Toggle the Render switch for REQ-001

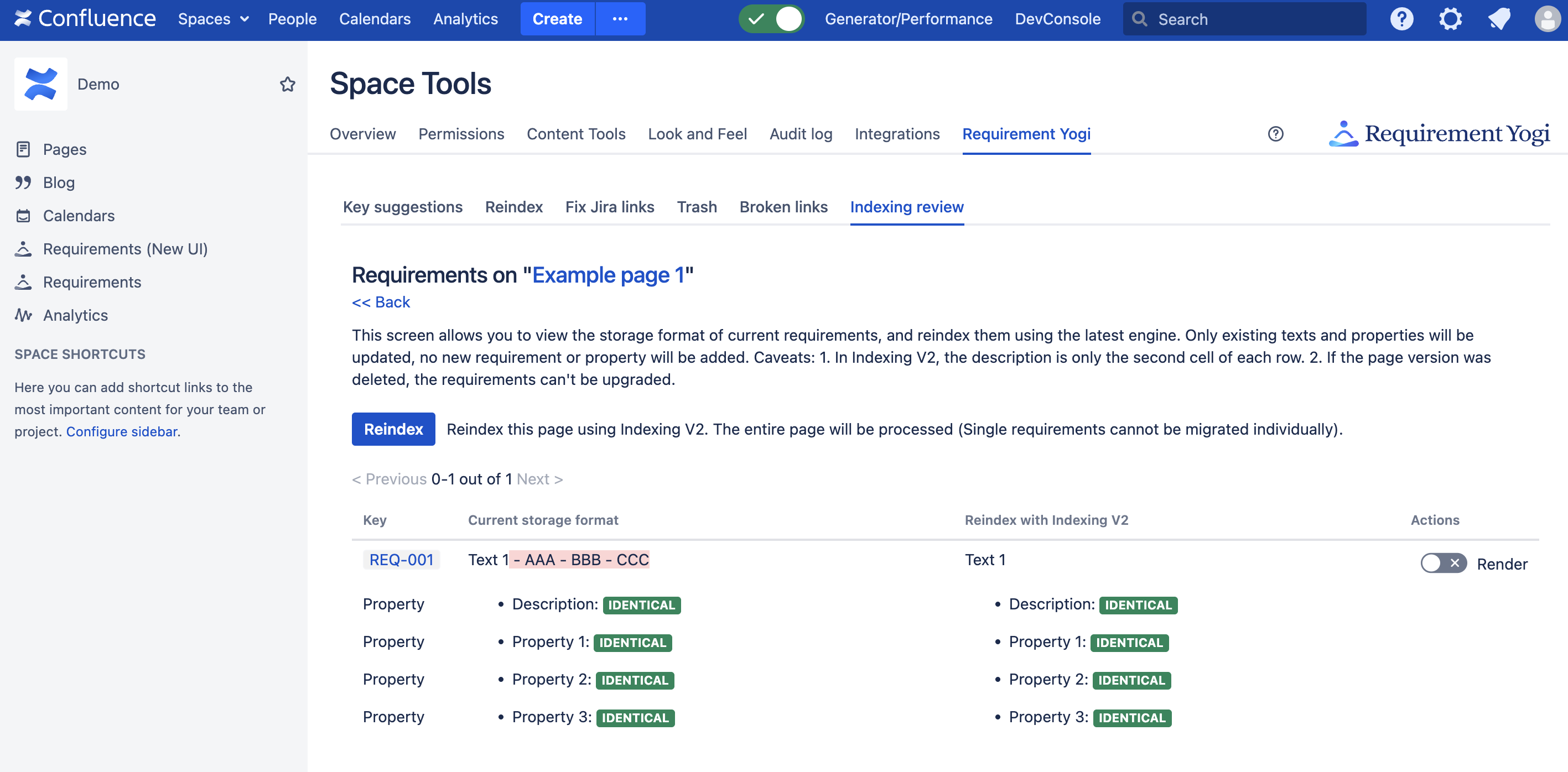[1443, 564]
